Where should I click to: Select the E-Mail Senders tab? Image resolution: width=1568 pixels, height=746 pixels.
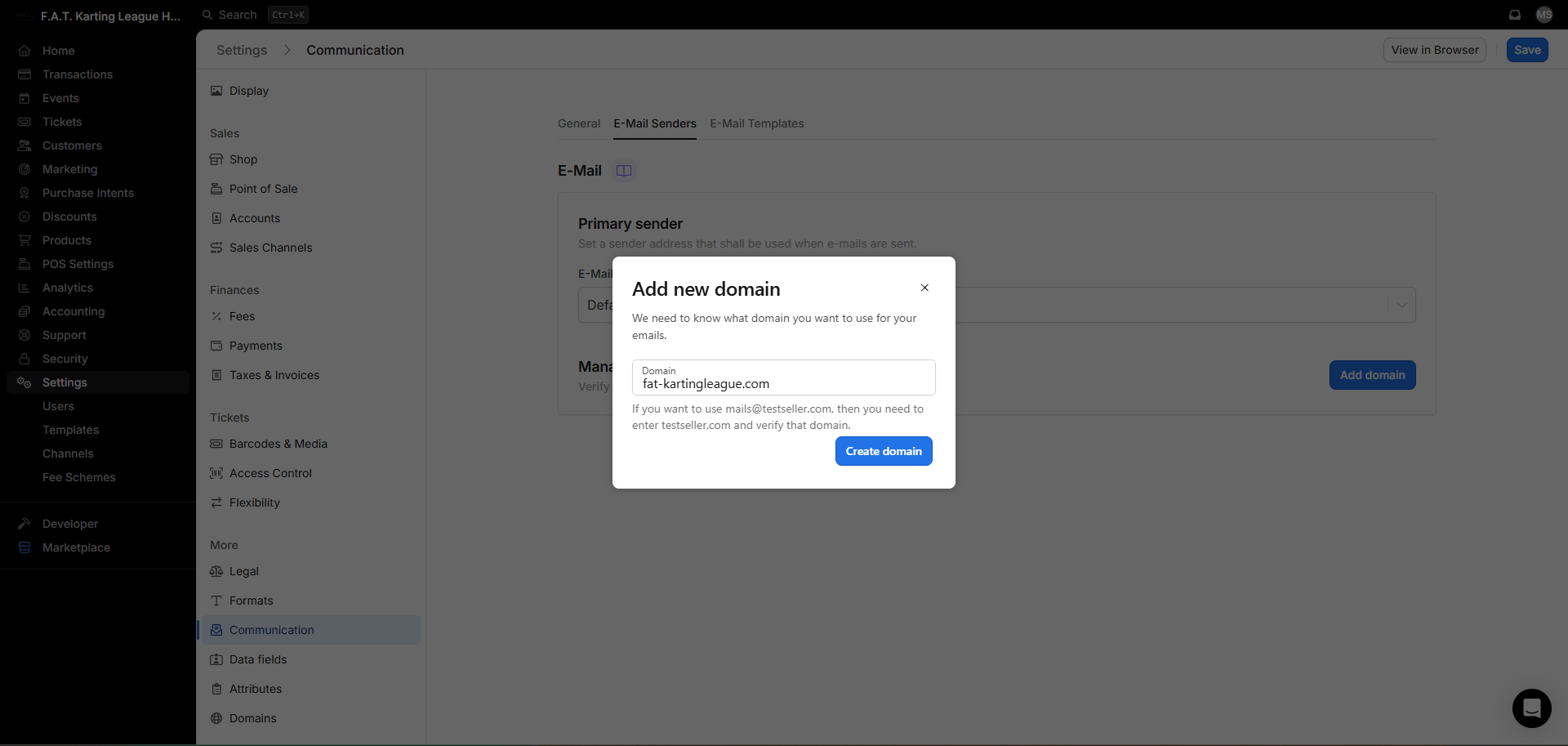tap(655, 123)
